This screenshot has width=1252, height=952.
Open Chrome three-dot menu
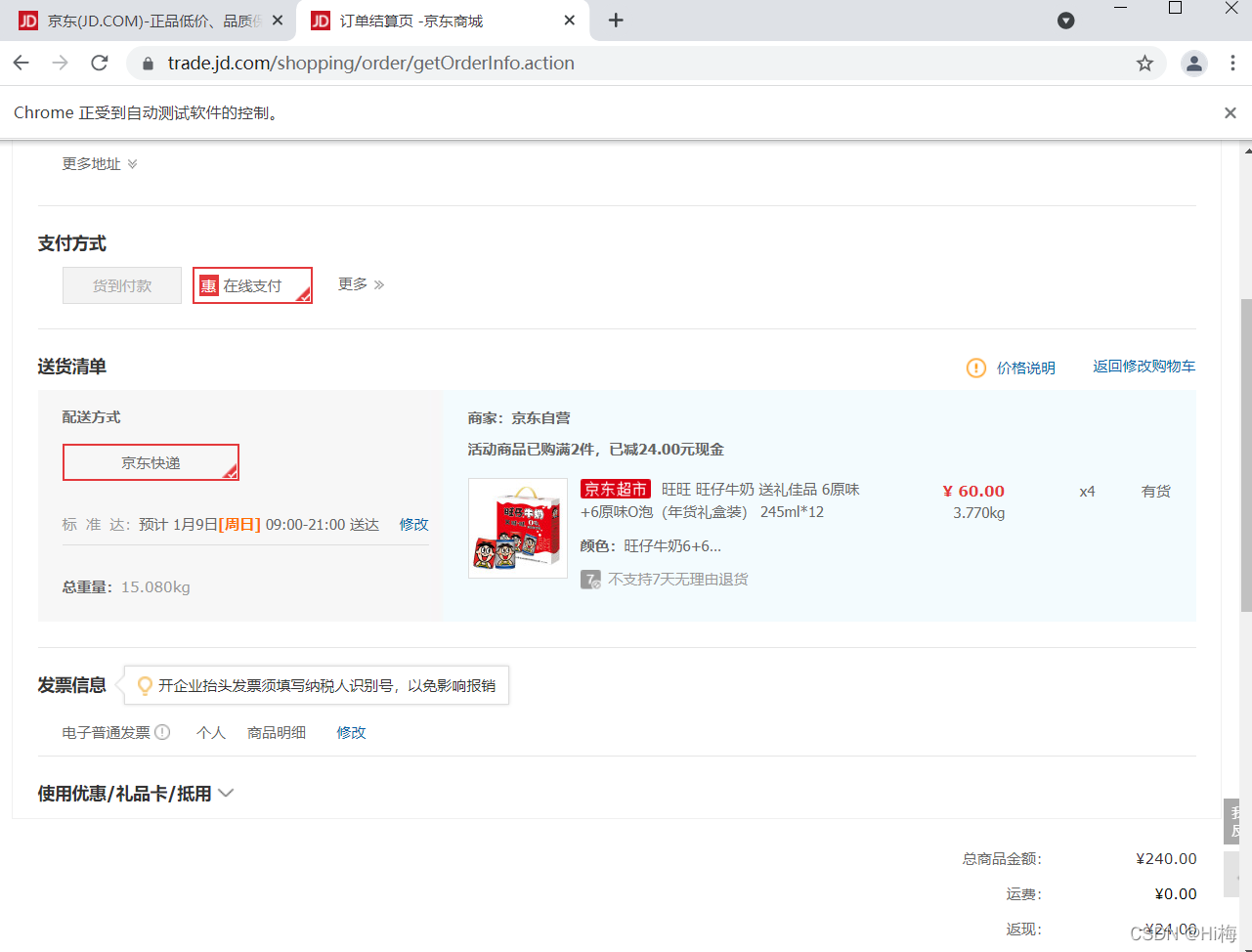click(x=1231, y=64)
